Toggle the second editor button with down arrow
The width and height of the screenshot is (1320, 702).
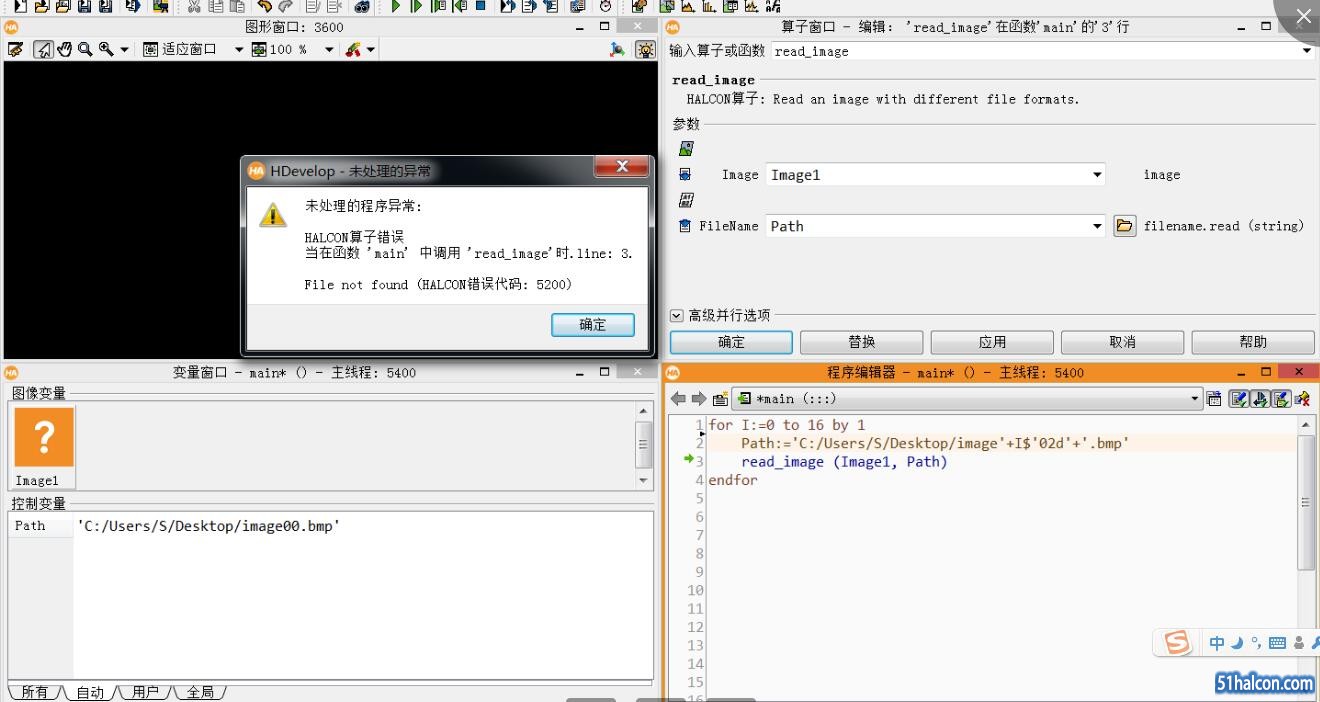[x=1259, y=399]
